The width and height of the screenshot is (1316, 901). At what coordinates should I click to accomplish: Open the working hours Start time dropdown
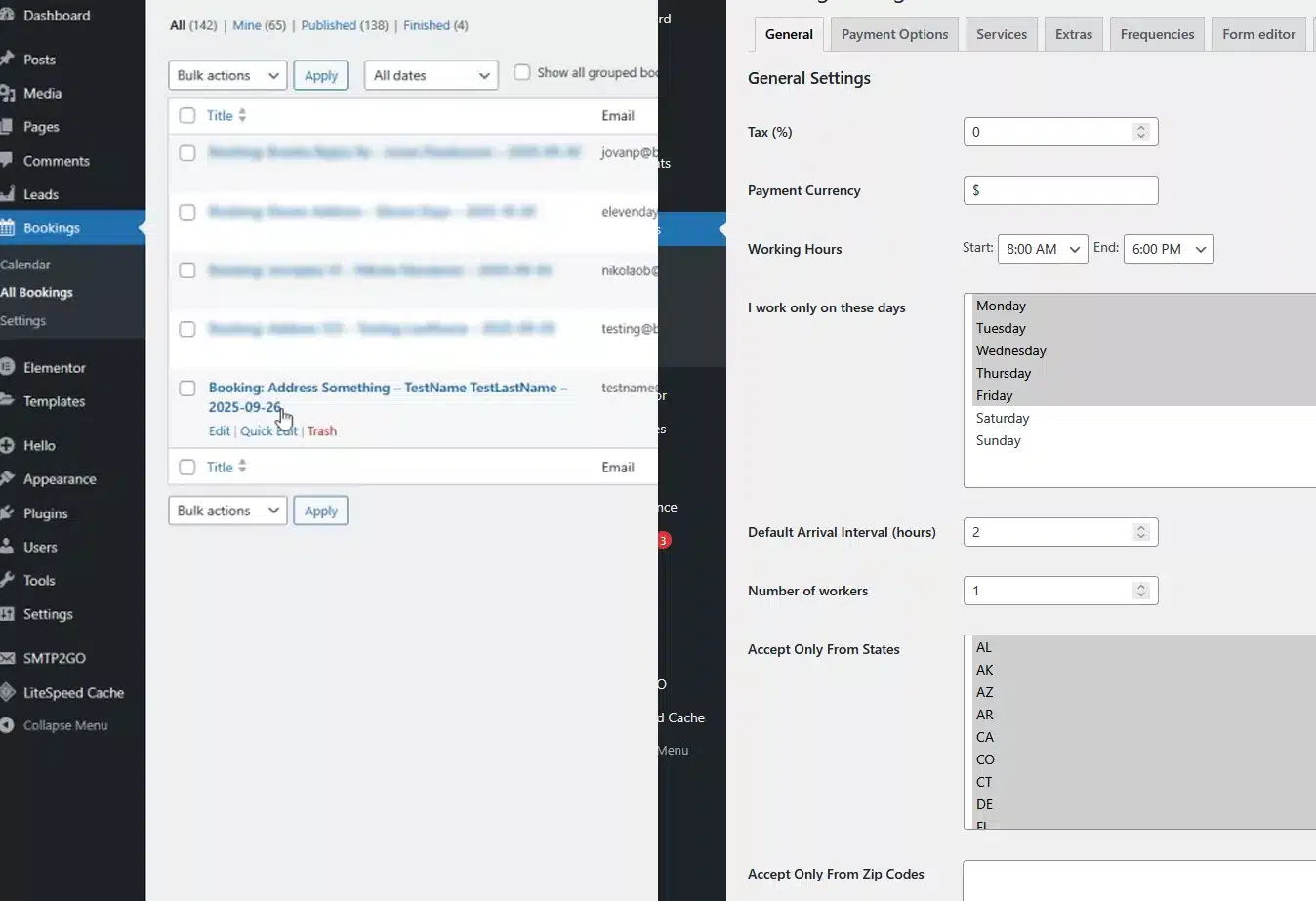(1042, 249)
